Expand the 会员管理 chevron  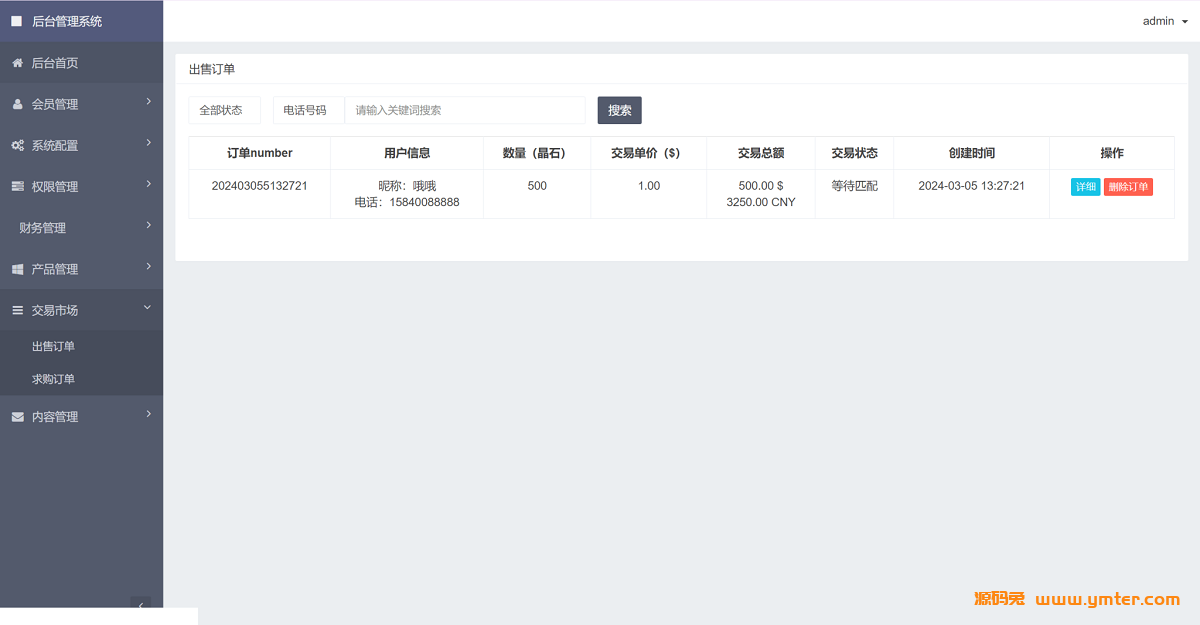point(148,101)
